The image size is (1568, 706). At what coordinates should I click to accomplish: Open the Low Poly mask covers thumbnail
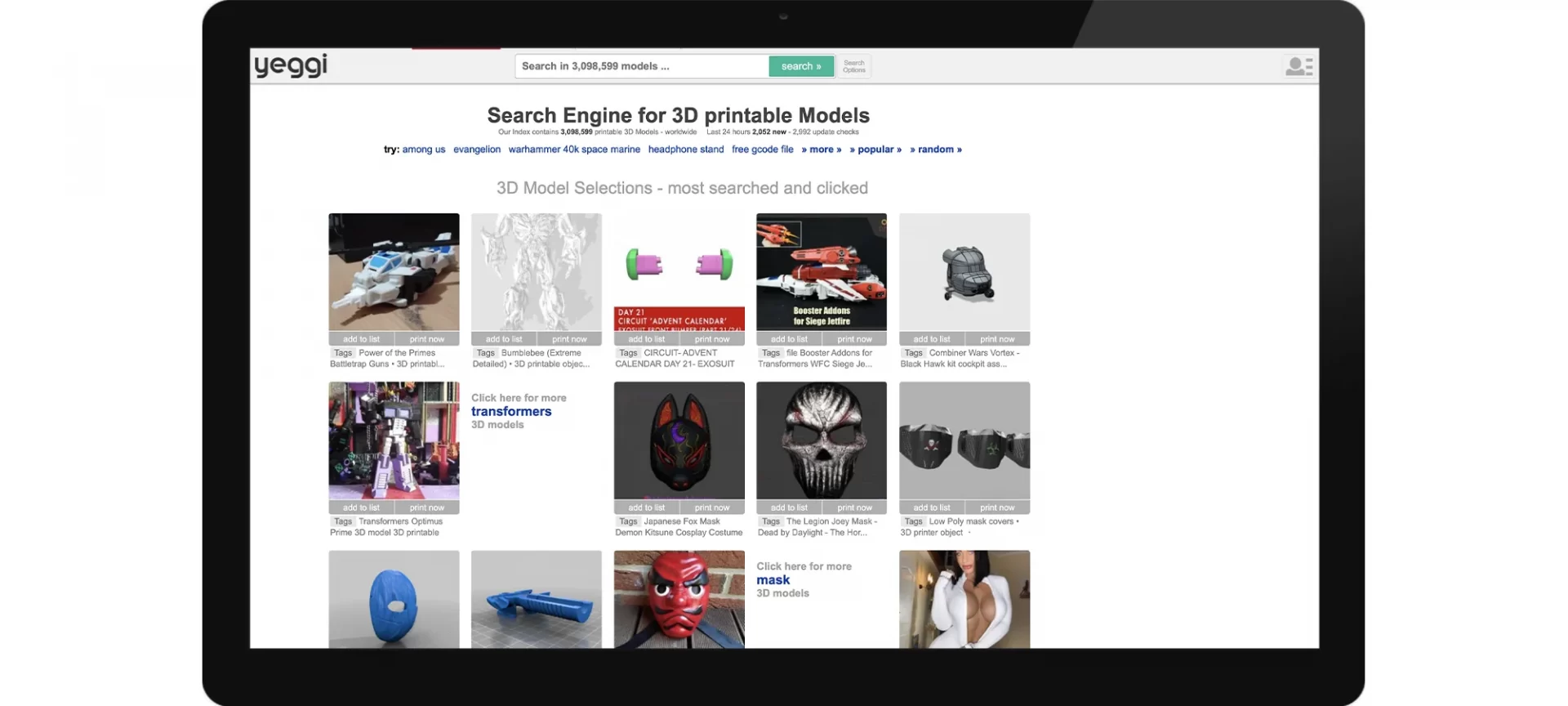pos(964,440)
